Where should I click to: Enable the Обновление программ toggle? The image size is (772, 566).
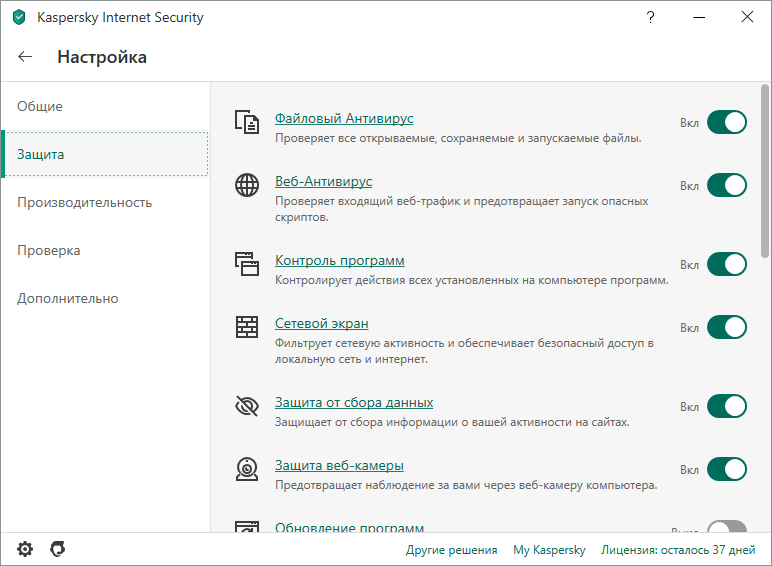pyautogui.click(x=727, y=527)
